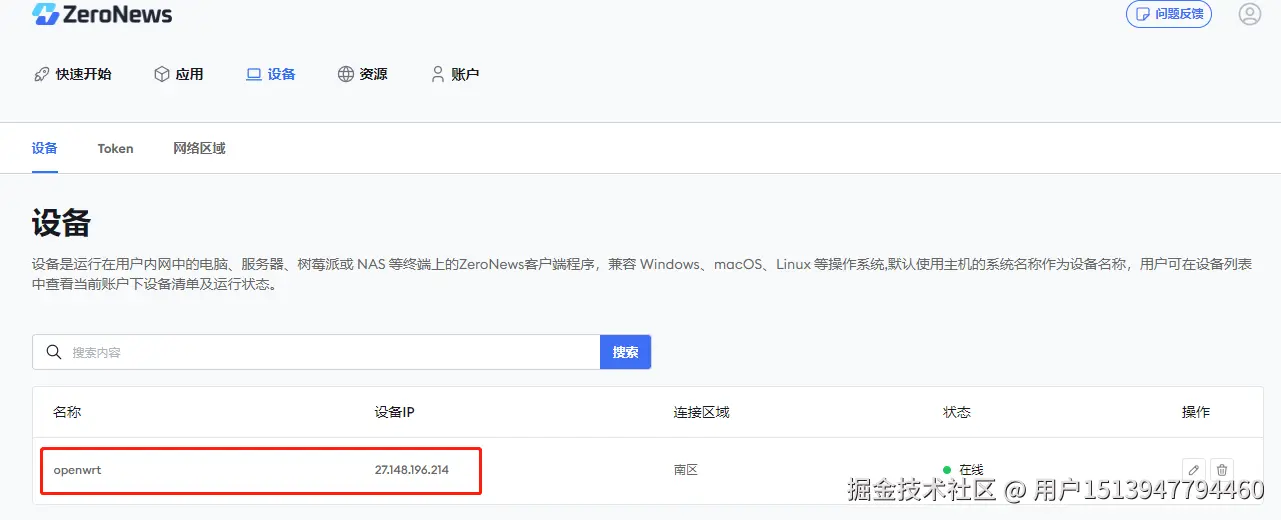Click the note icon inside 问题反馈
Screen dimensions: 1281x520
point(1143,14)
